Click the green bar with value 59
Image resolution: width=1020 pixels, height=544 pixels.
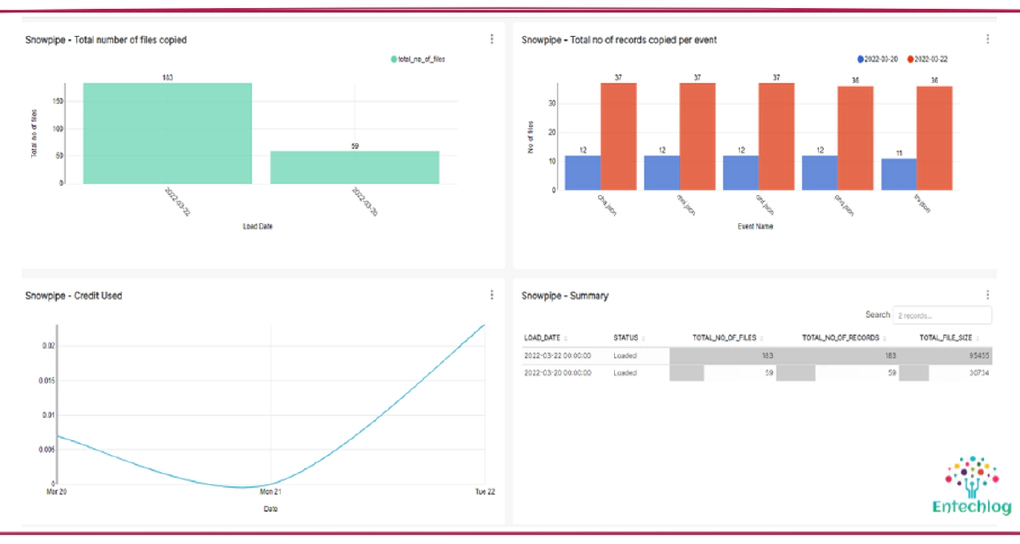pos(354,167)
